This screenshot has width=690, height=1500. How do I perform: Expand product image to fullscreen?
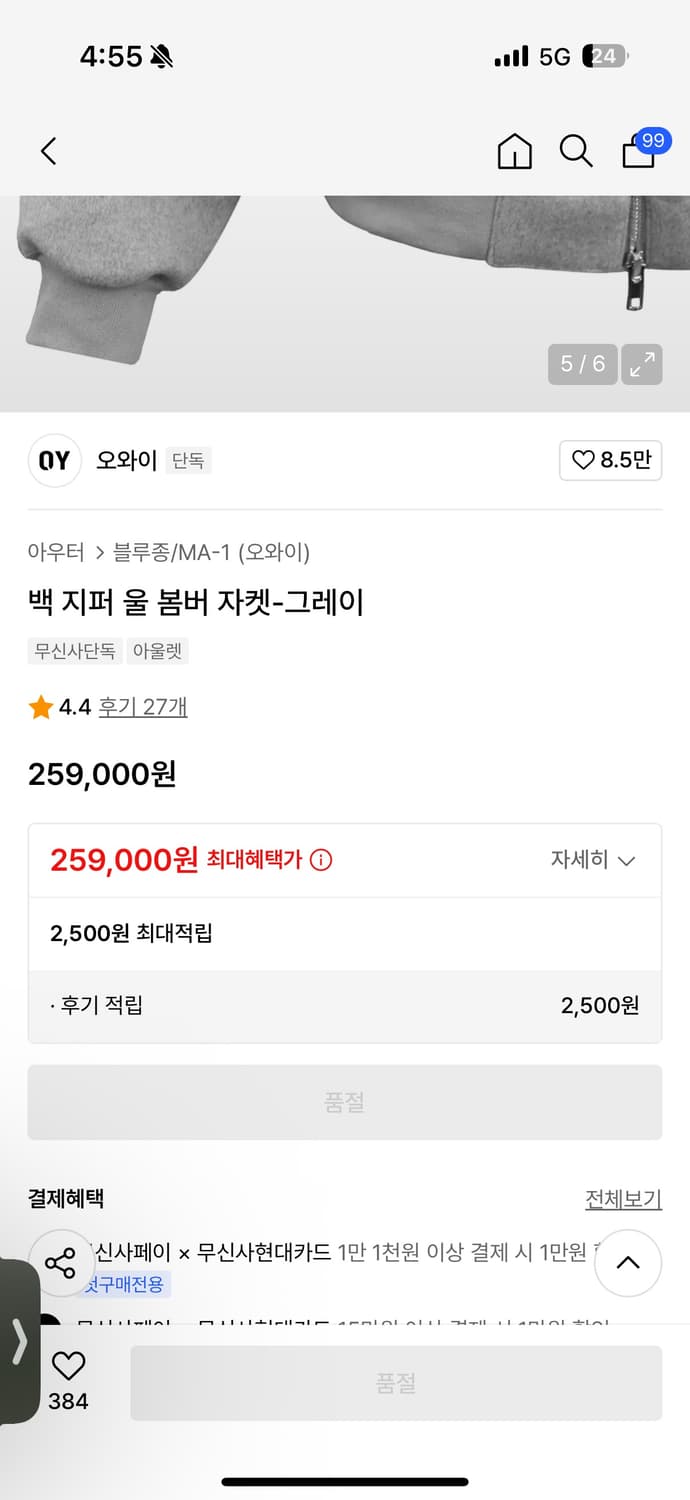(x=641, y=364)
